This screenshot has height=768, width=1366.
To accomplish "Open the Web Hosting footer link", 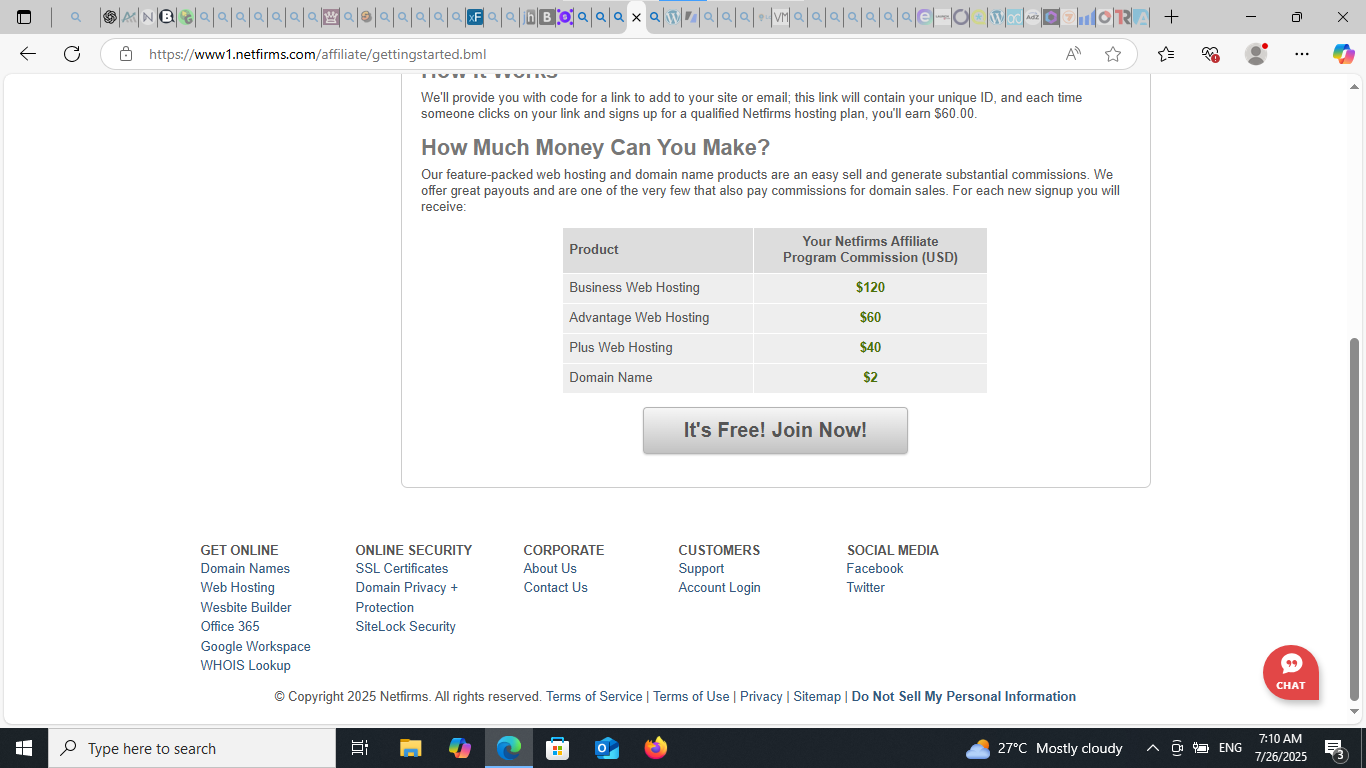I will click(x=238, y=588).
